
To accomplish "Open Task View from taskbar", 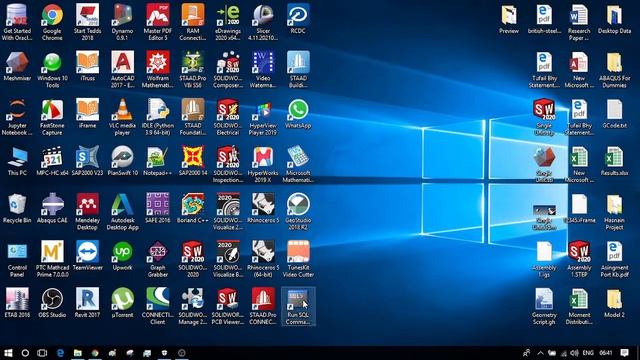I will coord(42,353).
